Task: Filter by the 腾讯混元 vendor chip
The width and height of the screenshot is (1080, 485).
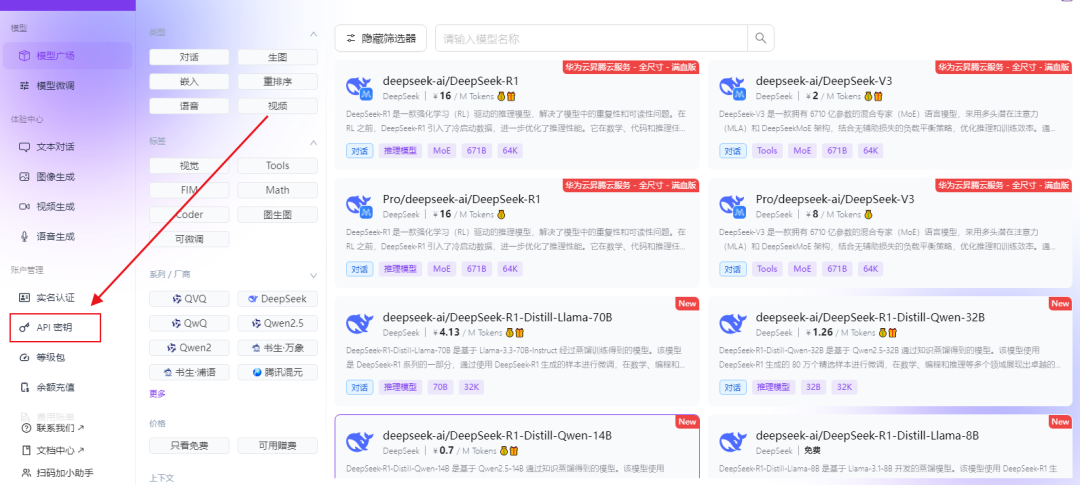Action: (x=278, y=373)
